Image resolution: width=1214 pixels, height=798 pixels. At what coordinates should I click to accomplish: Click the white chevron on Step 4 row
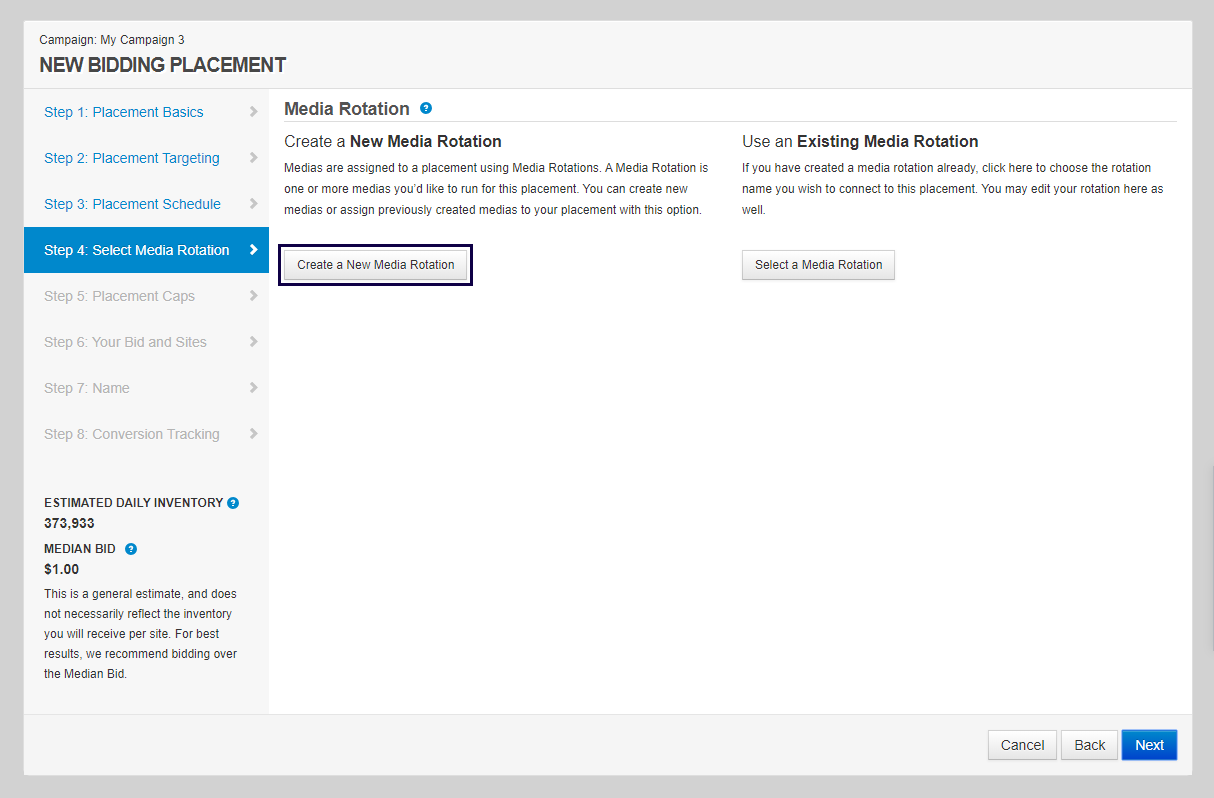click(253, 250)
